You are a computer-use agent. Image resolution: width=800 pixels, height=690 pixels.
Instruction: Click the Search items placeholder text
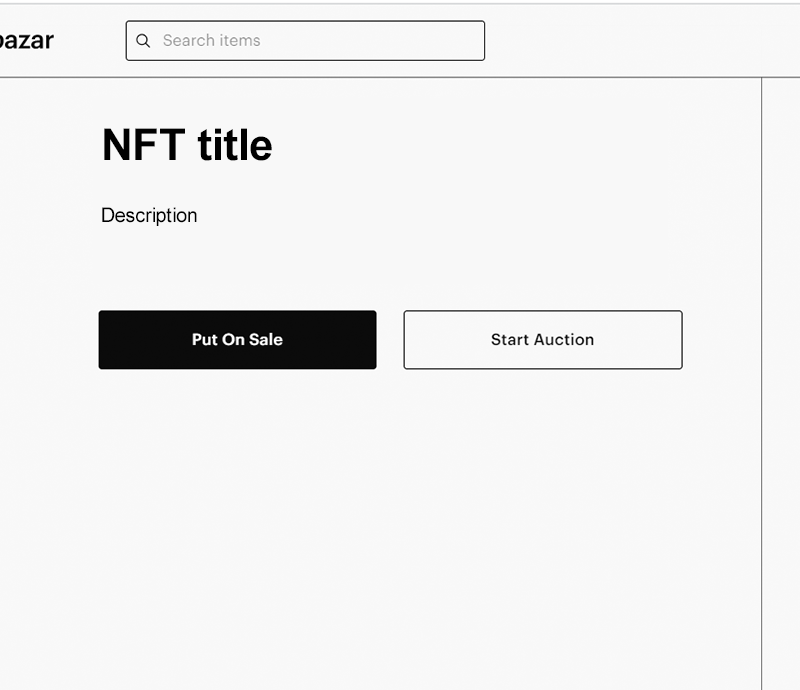pos(211,40)
